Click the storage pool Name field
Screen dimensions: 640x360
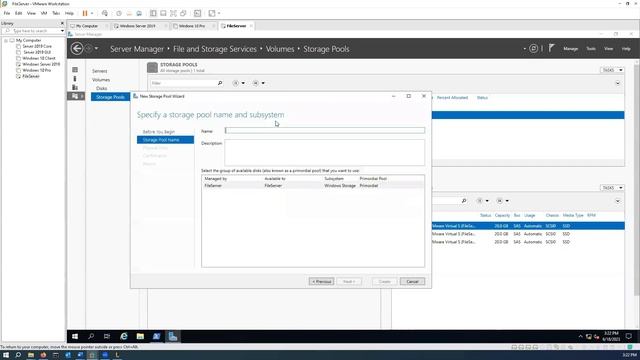coord(325,130)
